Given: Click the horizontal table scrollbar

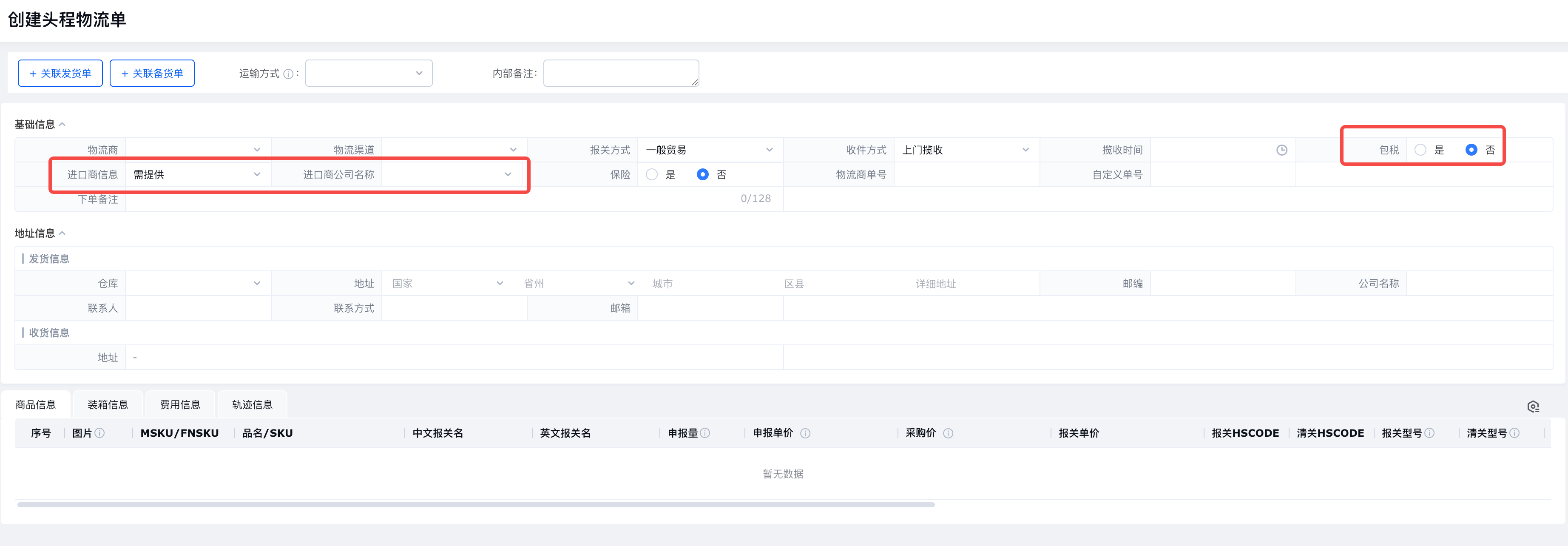Looking at the screenshot, I should click(476, 505).
